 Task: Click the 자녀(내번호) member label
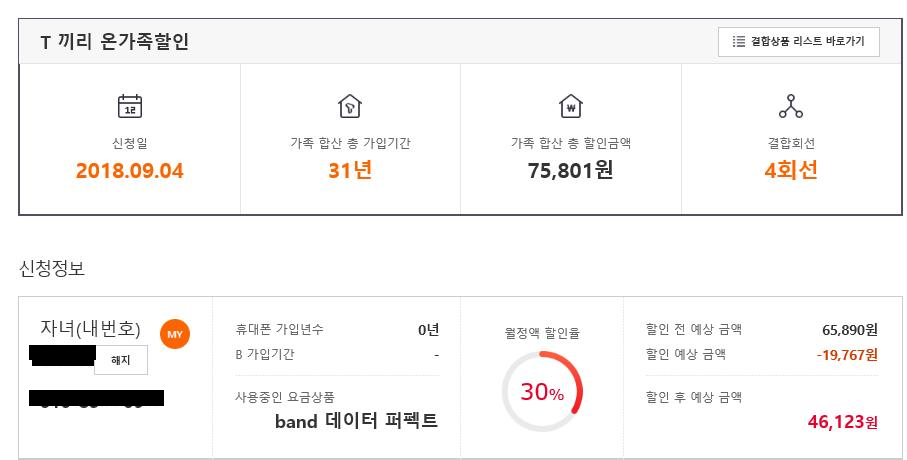pos(90,328)
